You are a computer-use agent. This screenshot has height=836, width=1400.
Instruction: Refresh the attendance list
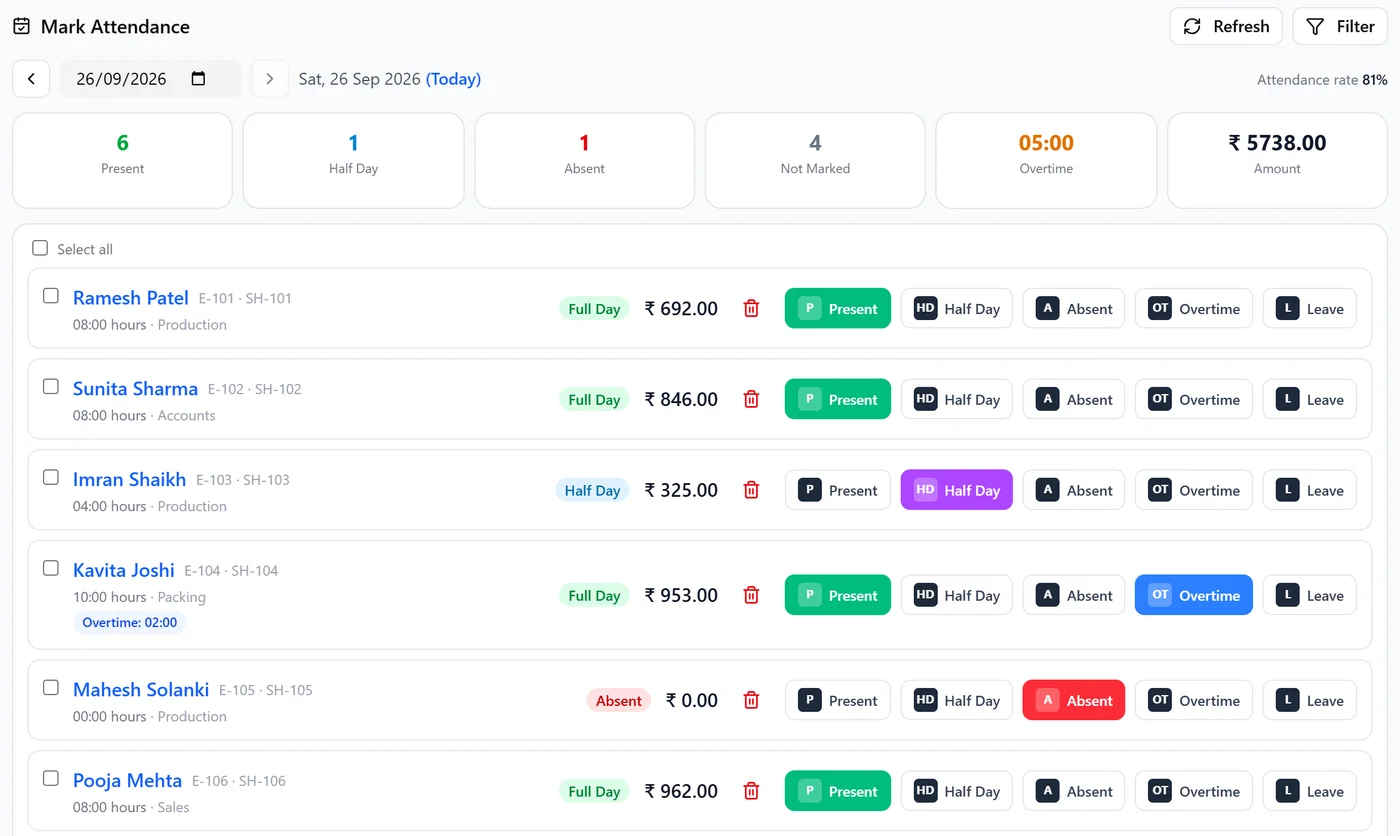(x=1226, y=27)
